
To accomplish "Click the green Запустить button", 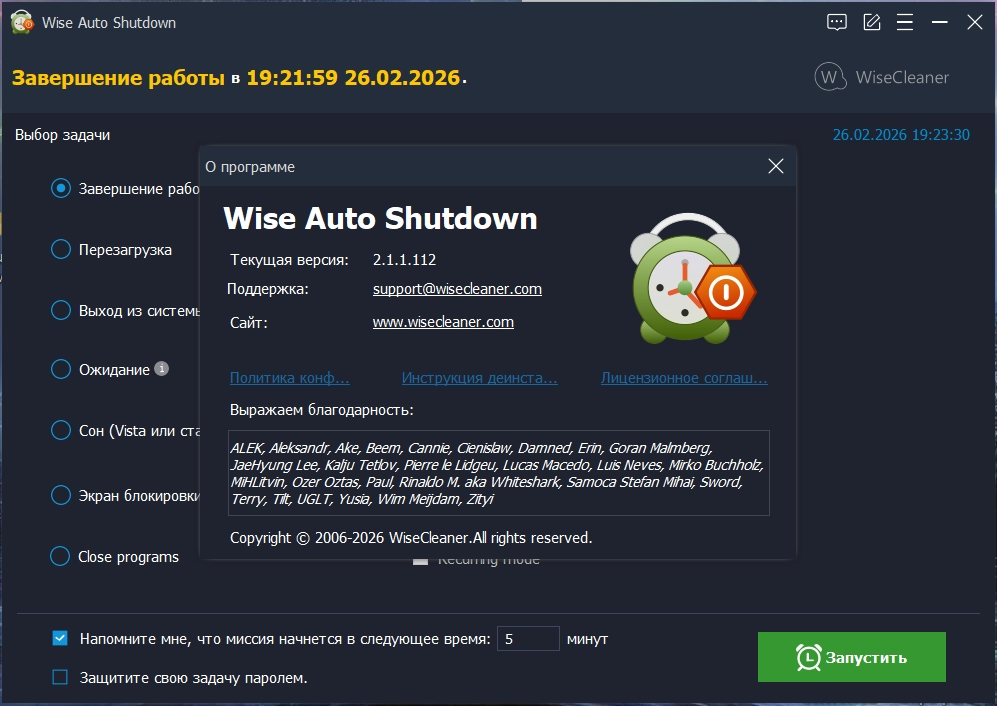I will tap(851, 657).
